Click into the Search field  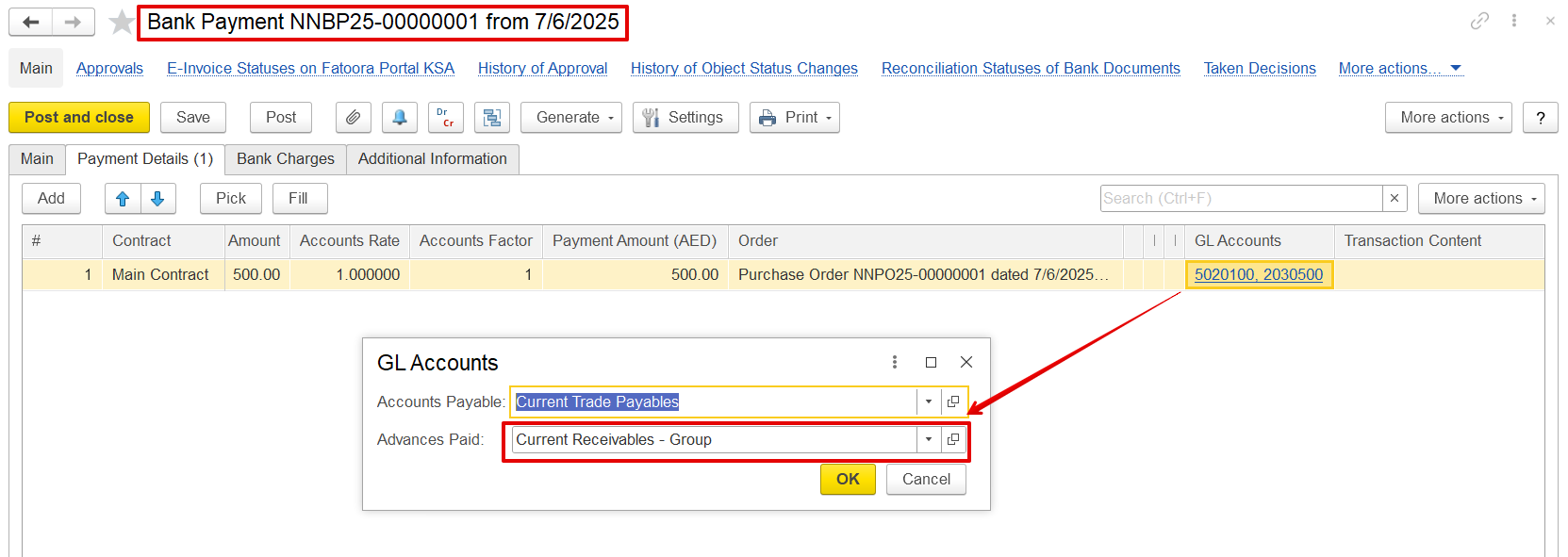tap(1240, 199)
